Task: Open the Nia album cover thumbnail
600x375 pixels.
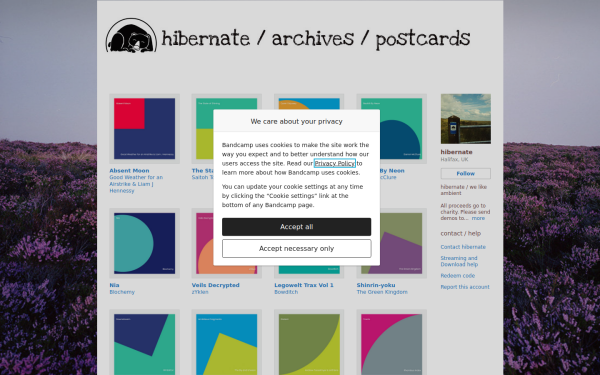Action: point(144,243)
